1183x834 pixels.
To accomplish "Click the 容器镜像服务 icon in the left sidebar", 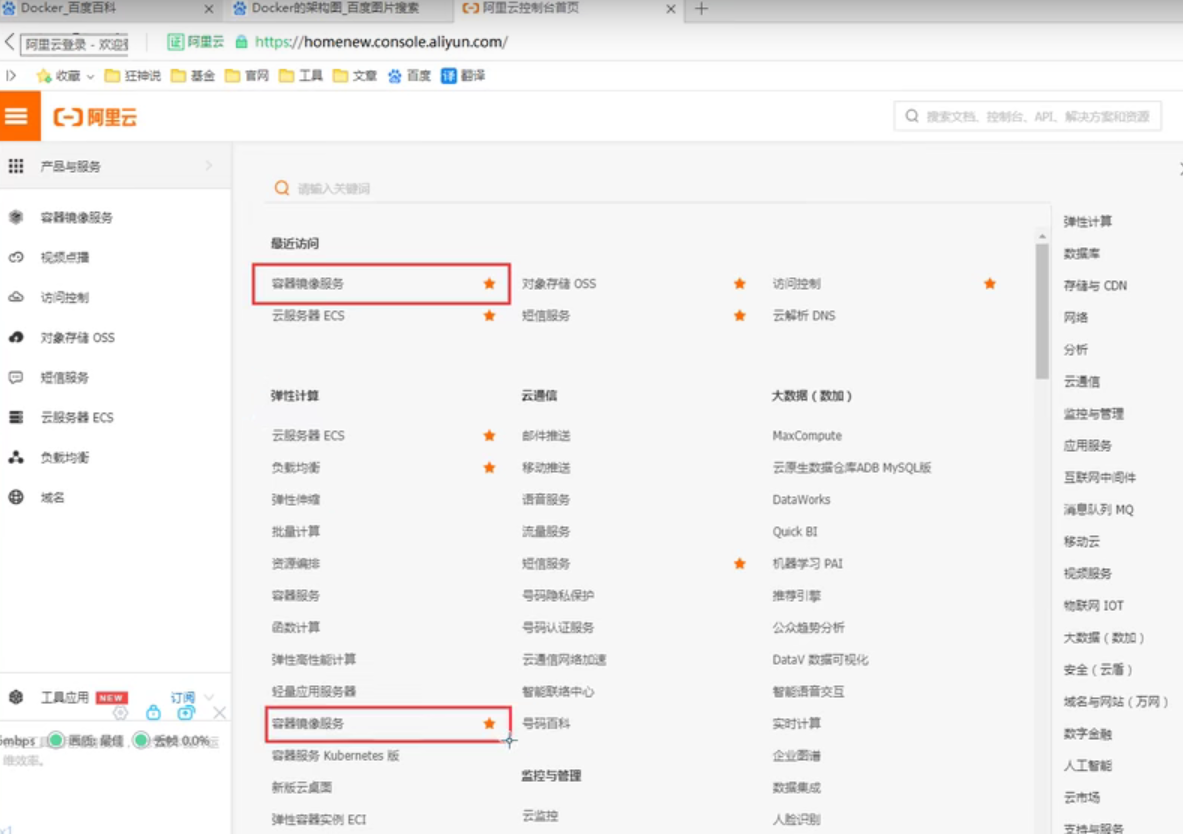I will click(16, 217).
